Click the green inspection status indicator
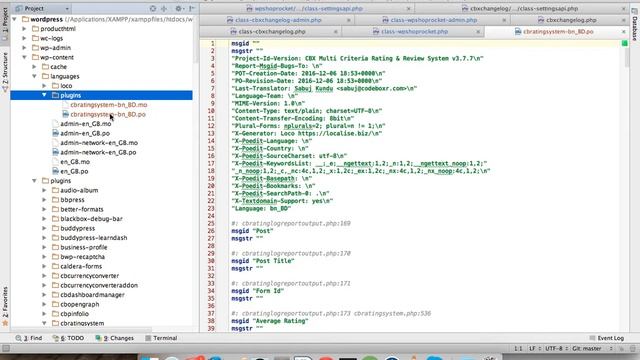 pyautogui.click(x=624, y=43)
